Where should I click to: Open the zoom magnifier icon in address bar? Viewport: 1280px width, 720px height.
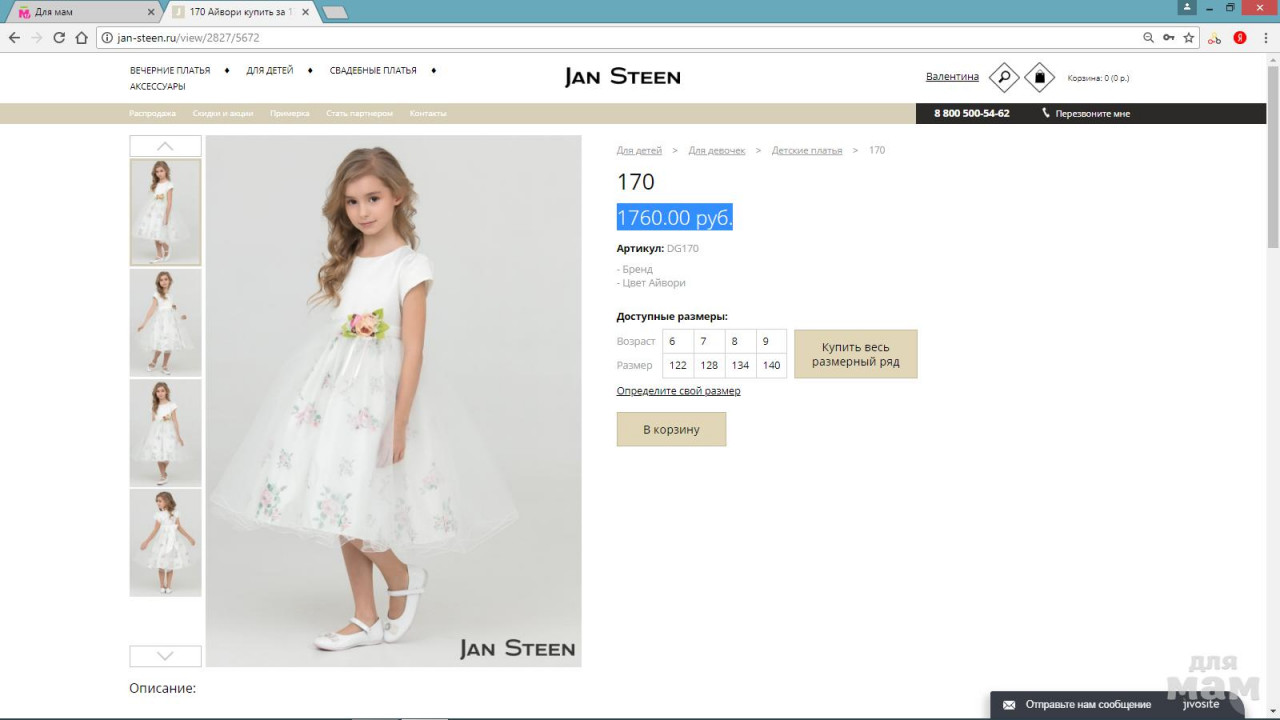click(1148, 38)
